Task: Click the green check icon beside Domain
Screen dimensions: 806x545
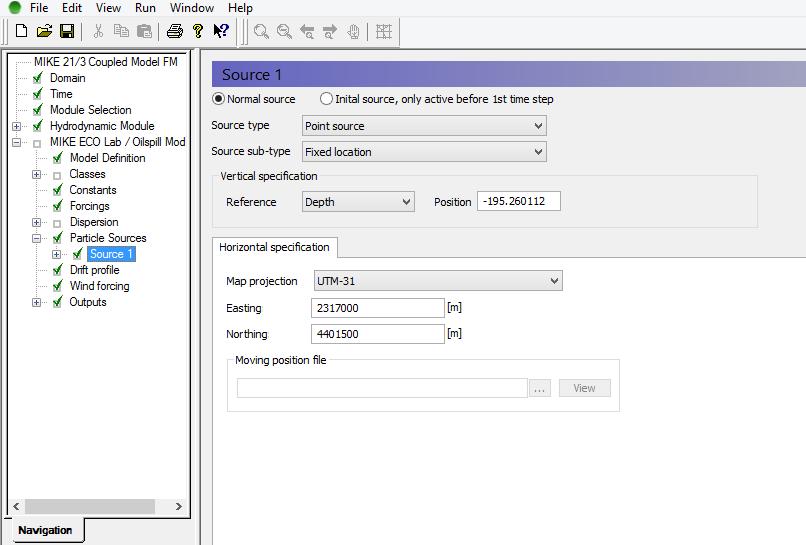Action: 38,78
